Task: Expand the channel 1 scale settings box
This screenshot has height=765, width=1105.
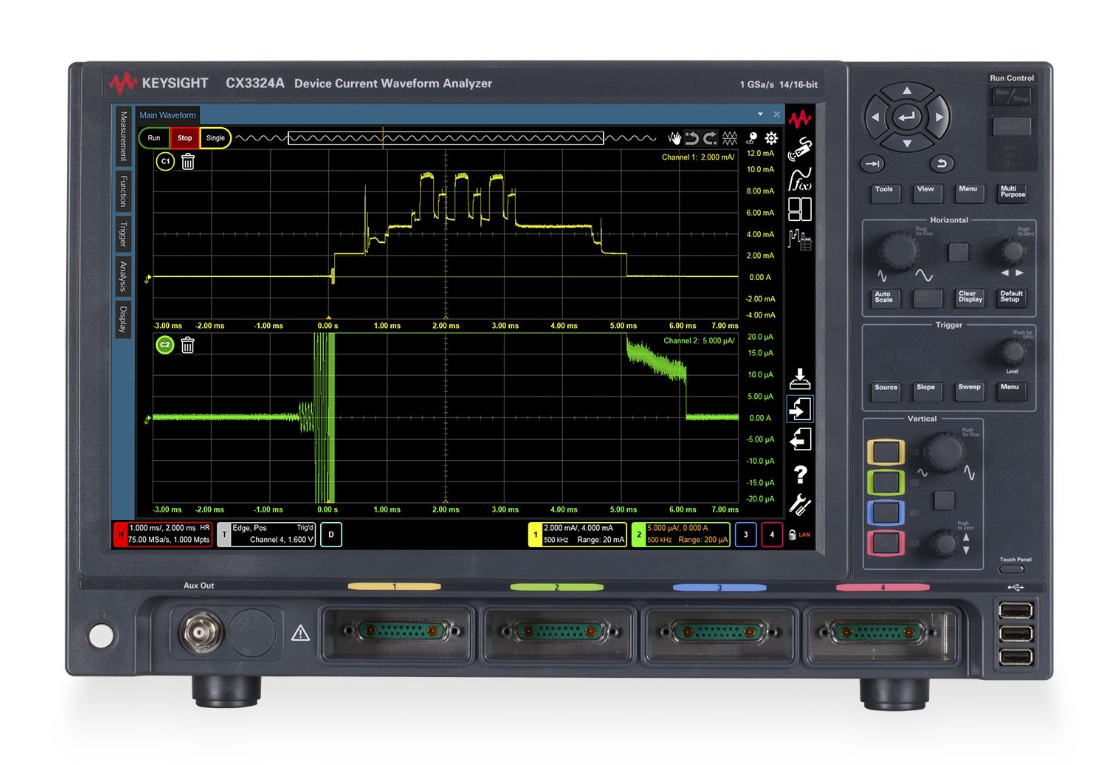Action: [577, 535]
